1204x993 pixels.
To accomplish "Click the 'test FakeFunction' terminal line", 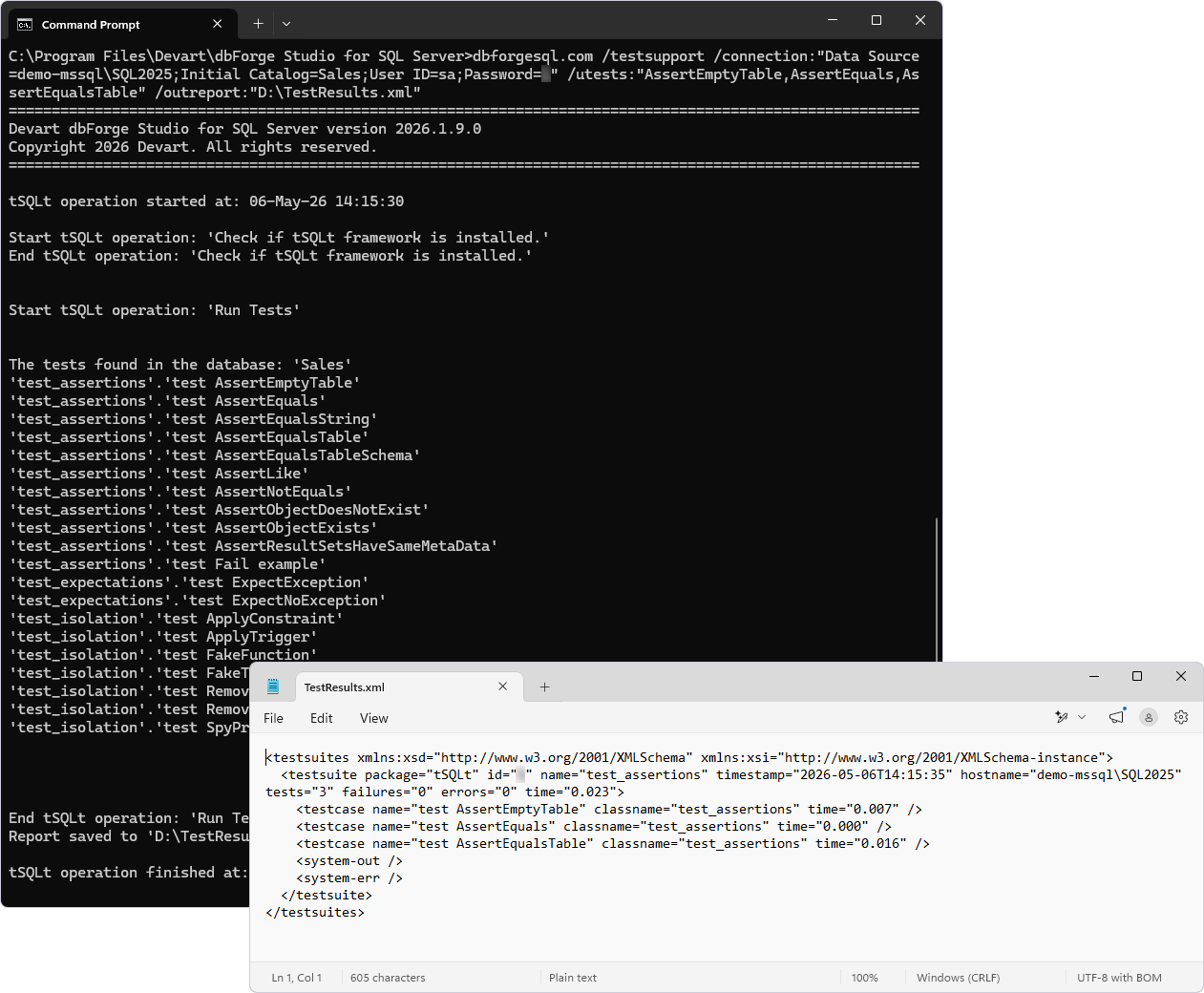I will click(163, 654).
